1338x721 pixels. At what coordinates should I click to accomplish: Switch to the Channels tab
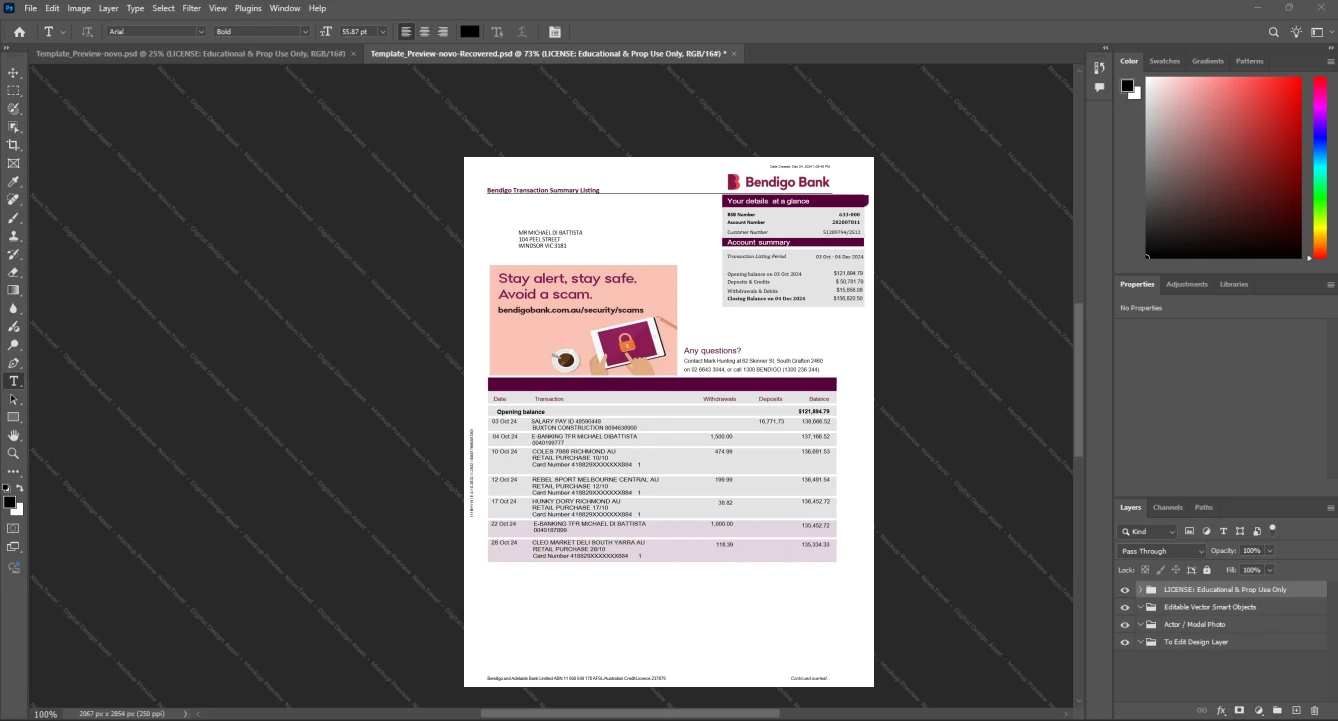1167,507
